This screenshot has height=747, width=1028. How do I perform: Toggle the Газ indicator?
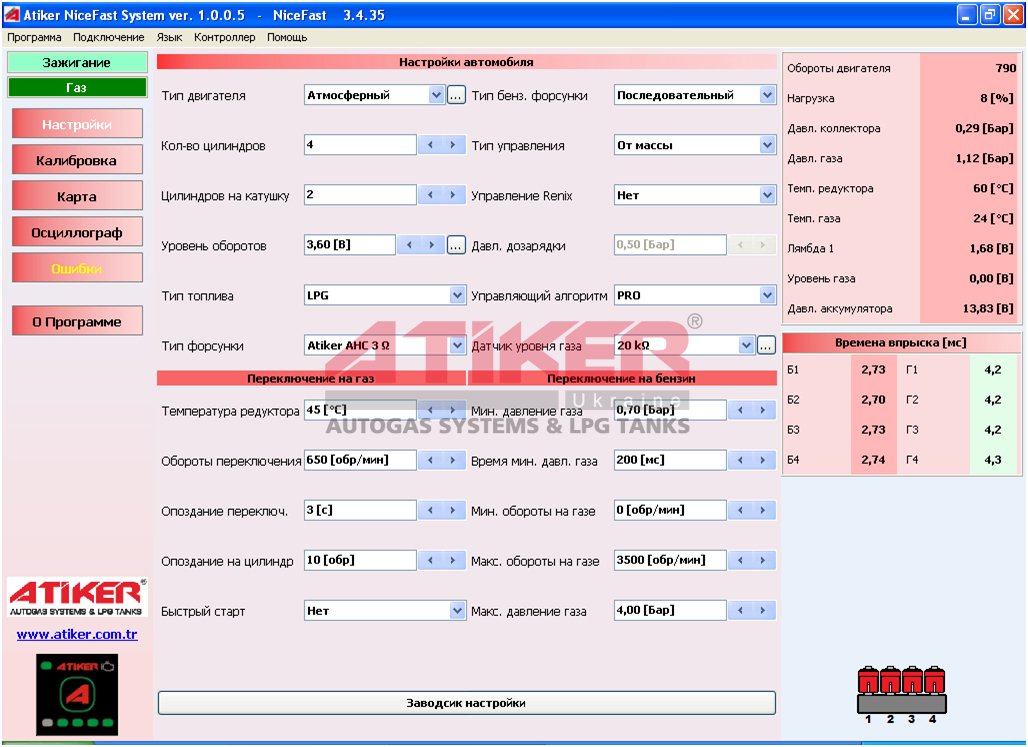point(77,87)
